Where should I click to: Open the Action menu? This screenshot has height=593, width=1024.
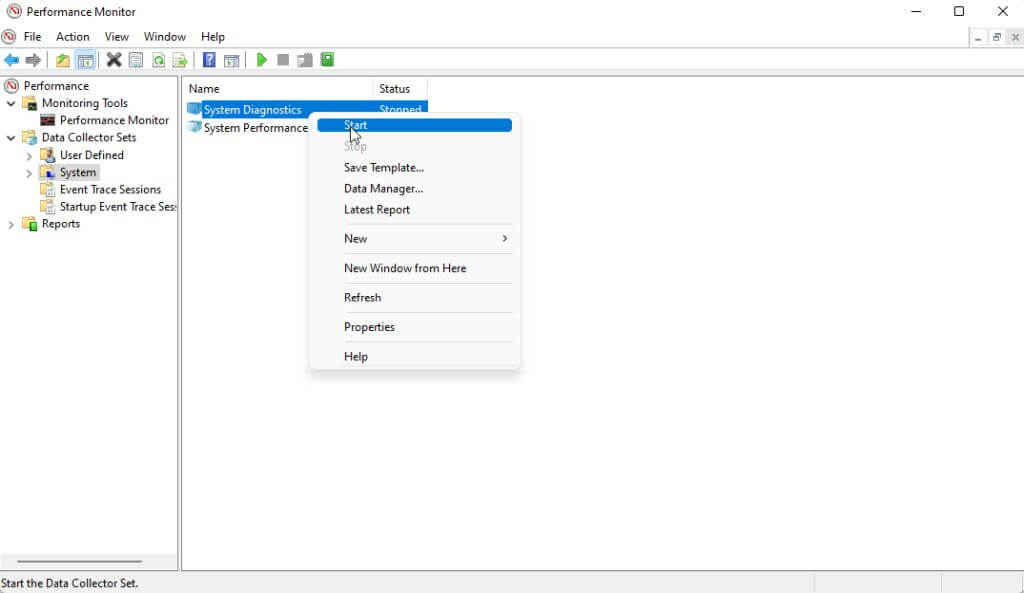click(x=72, y=37)
